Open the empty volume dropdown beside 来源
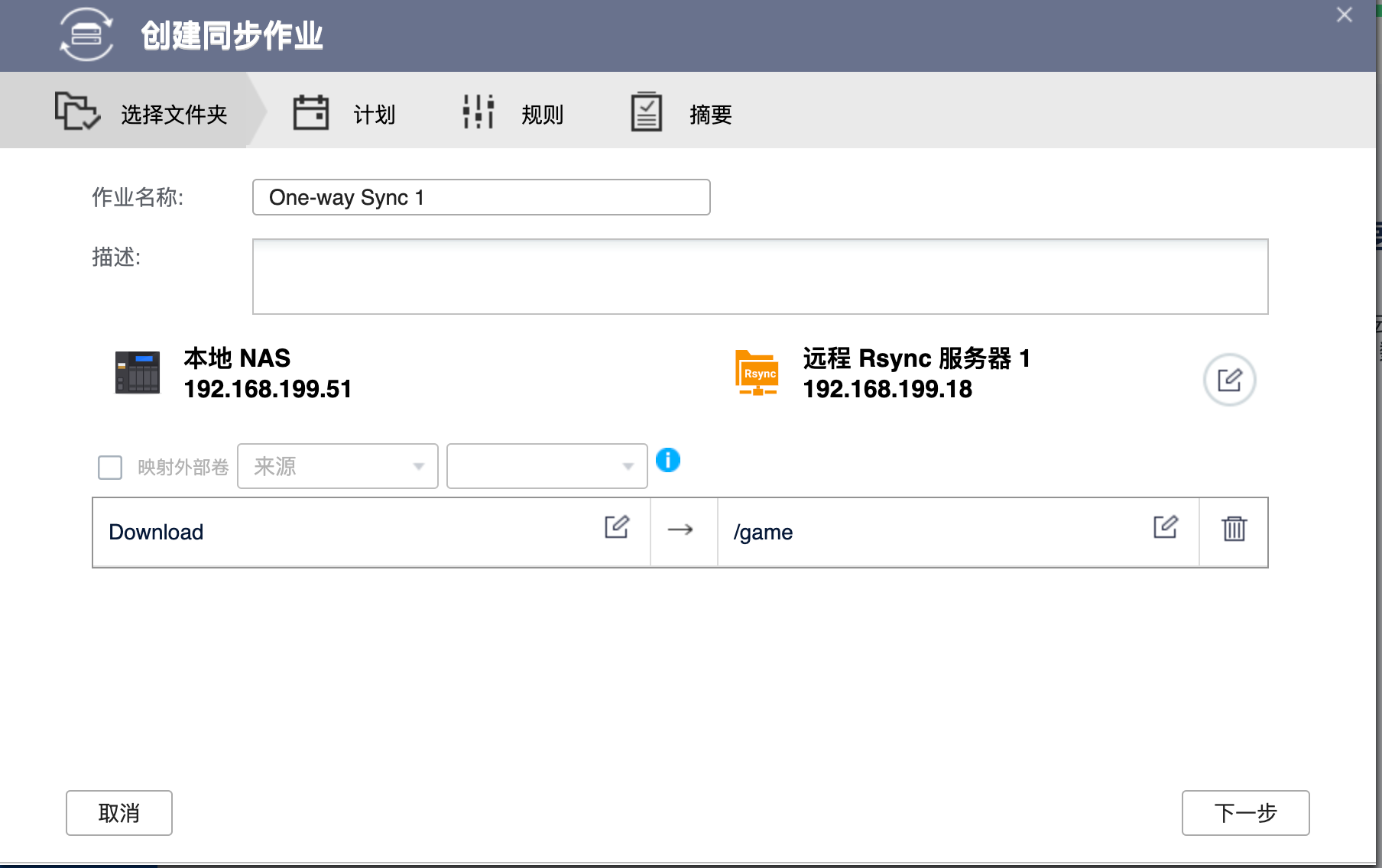Screen dimensions: 1382x868 point(547,466)
